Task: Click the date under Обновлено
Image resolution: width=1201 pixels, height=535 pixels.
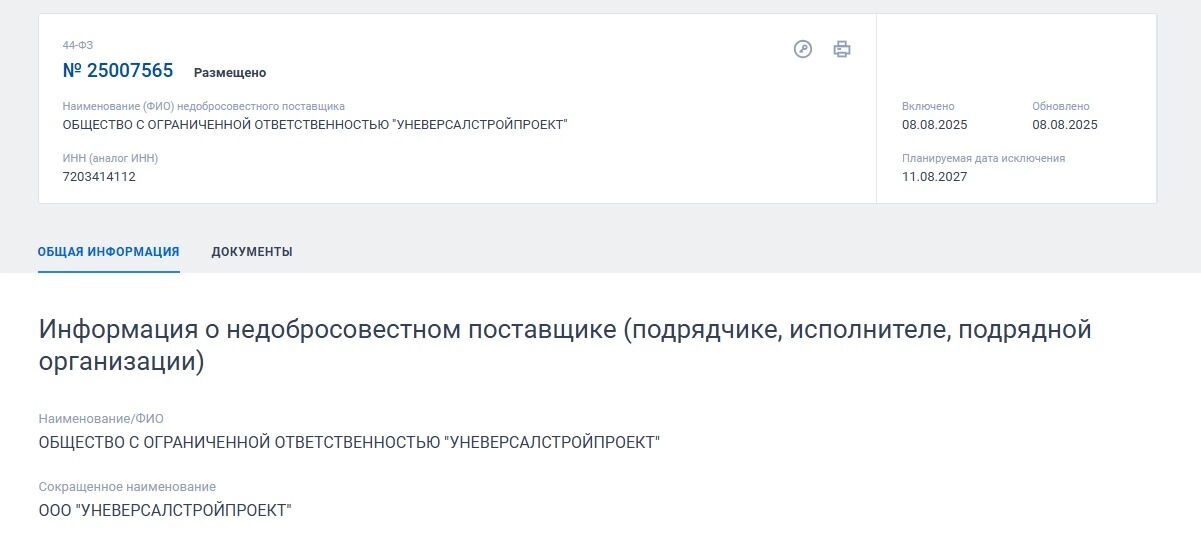Action: tap(1065, 125)
